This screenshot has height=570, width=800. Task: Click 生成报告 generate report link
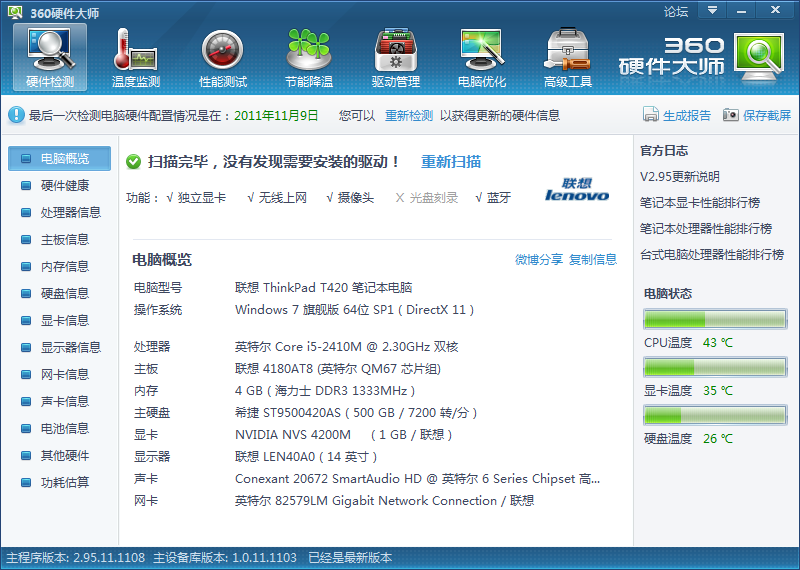coord(687,116)
